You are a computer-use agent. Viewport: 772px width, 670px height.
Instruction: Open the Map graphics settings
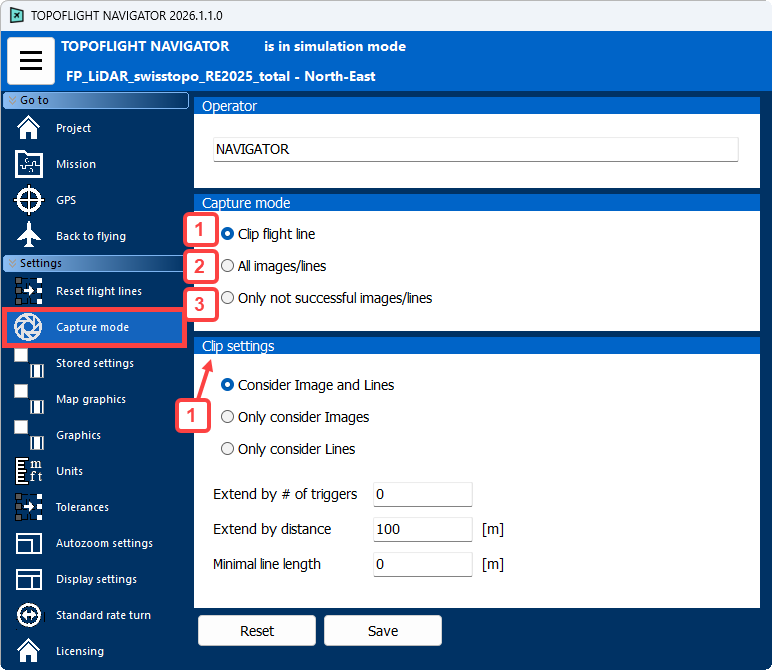90,399
